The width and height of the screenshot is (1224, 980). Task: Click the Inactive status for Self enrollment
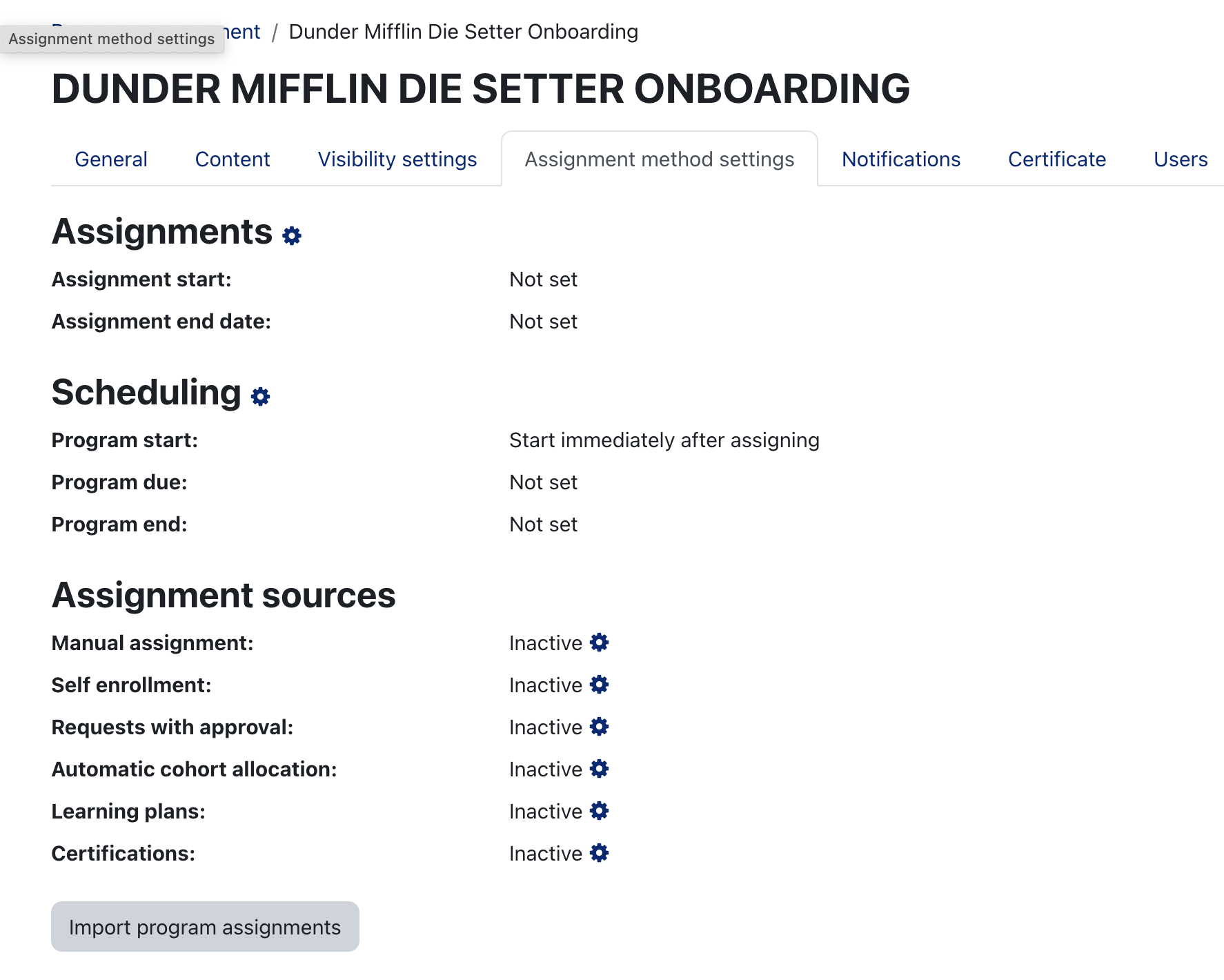(x=546, y=685)
